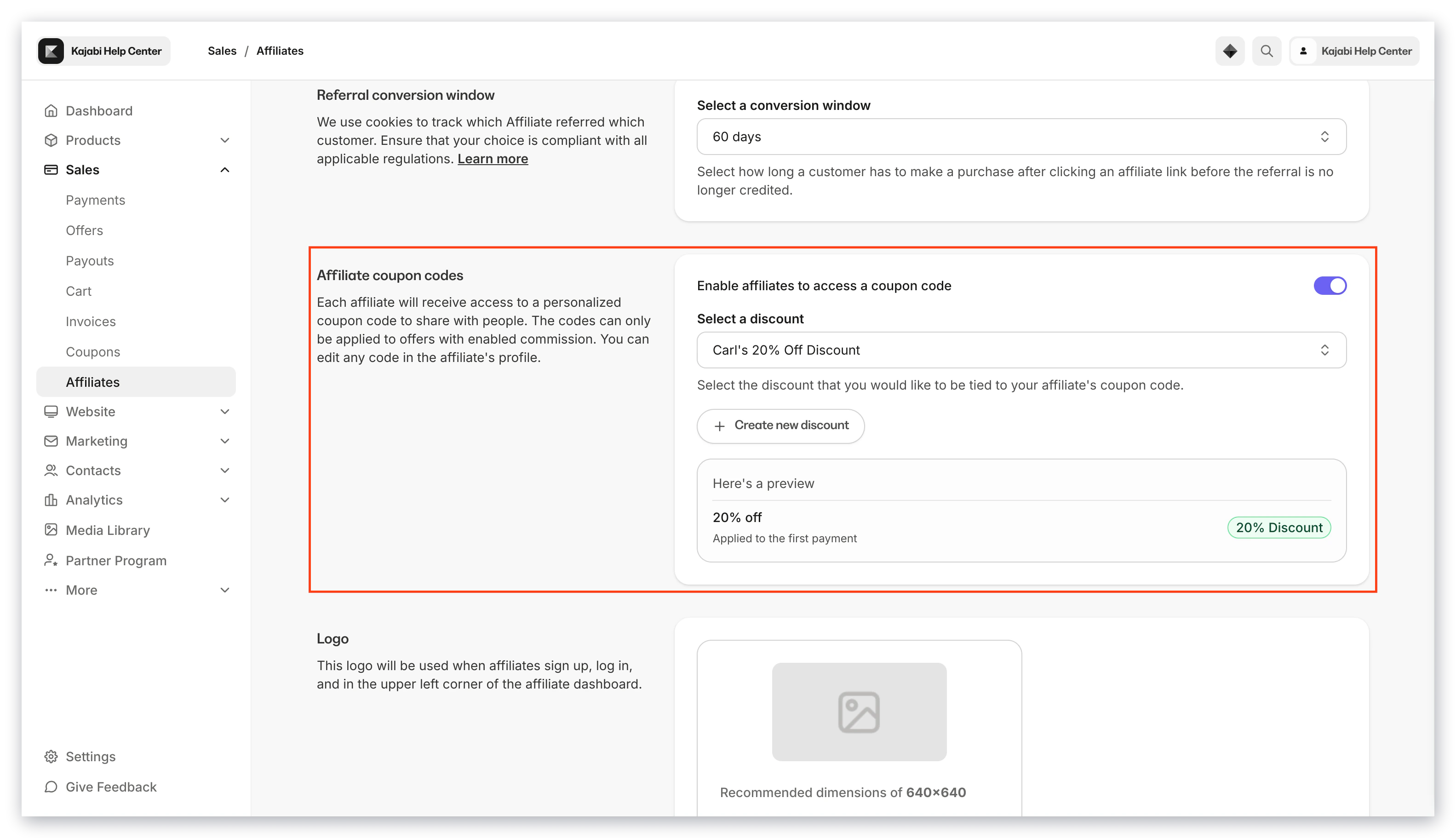Click the Learn more link
The width and height of the screenshot is (1456, 838).
(493, 158)
